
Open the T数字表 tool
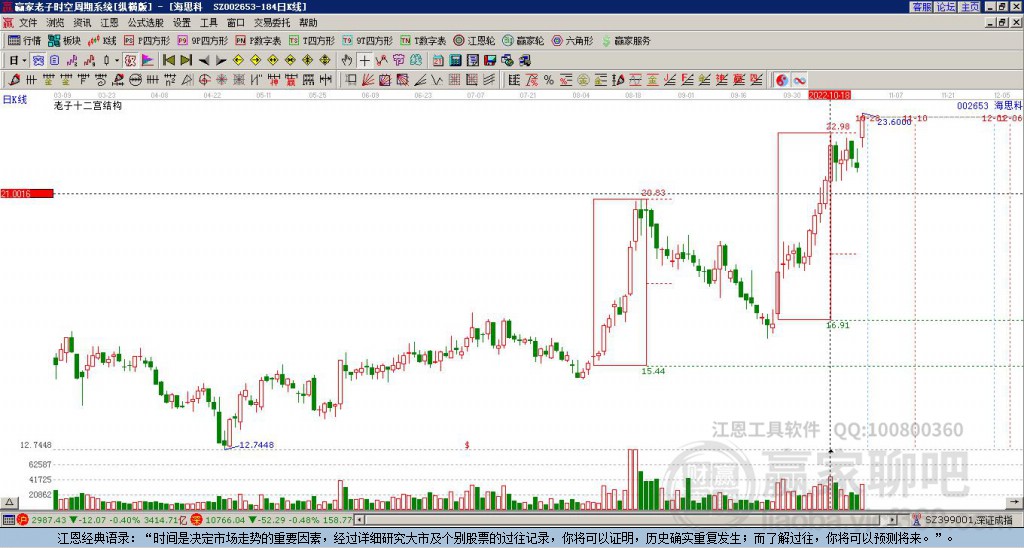coord(423,40)
